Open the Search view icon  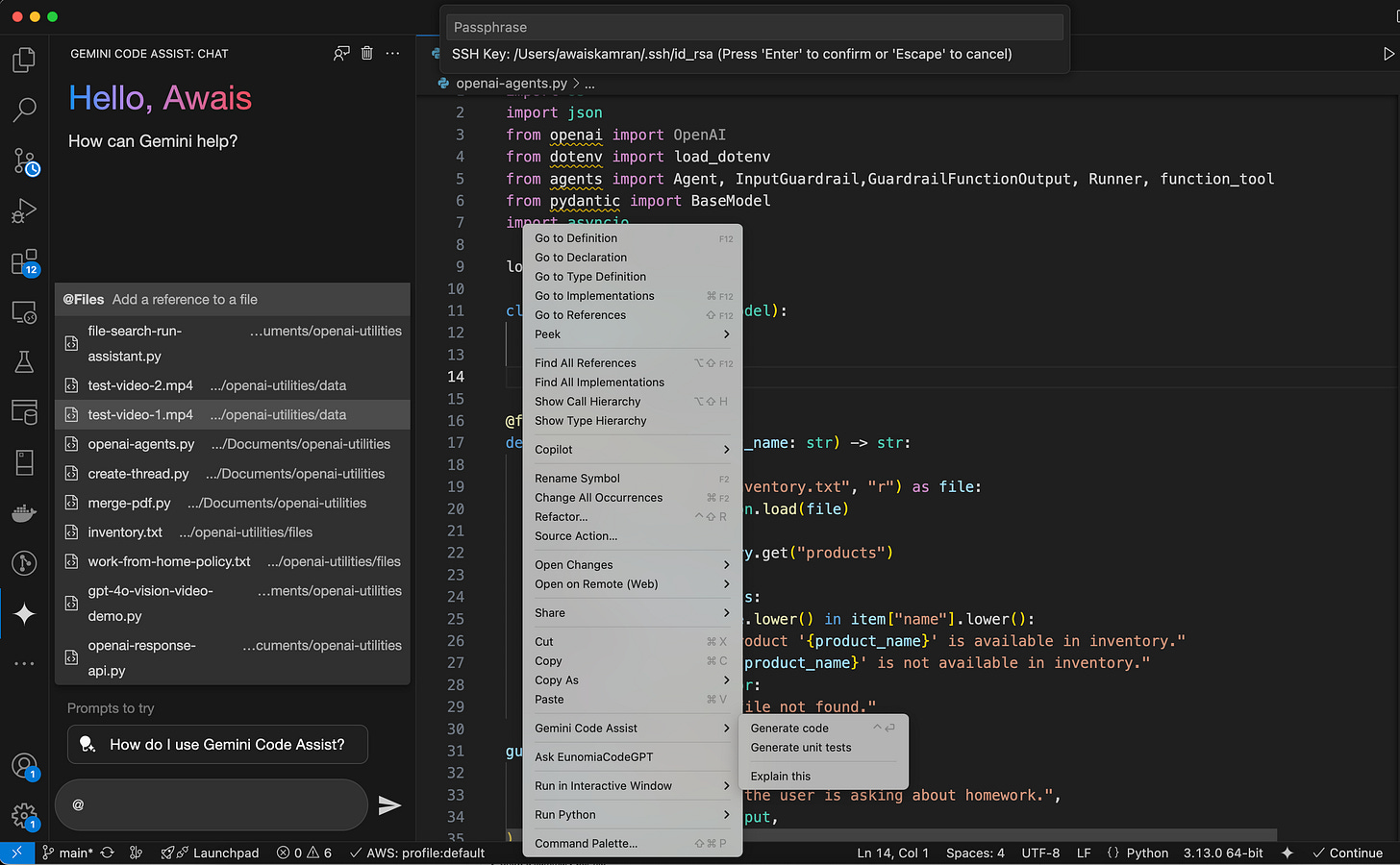pos(24,110)
